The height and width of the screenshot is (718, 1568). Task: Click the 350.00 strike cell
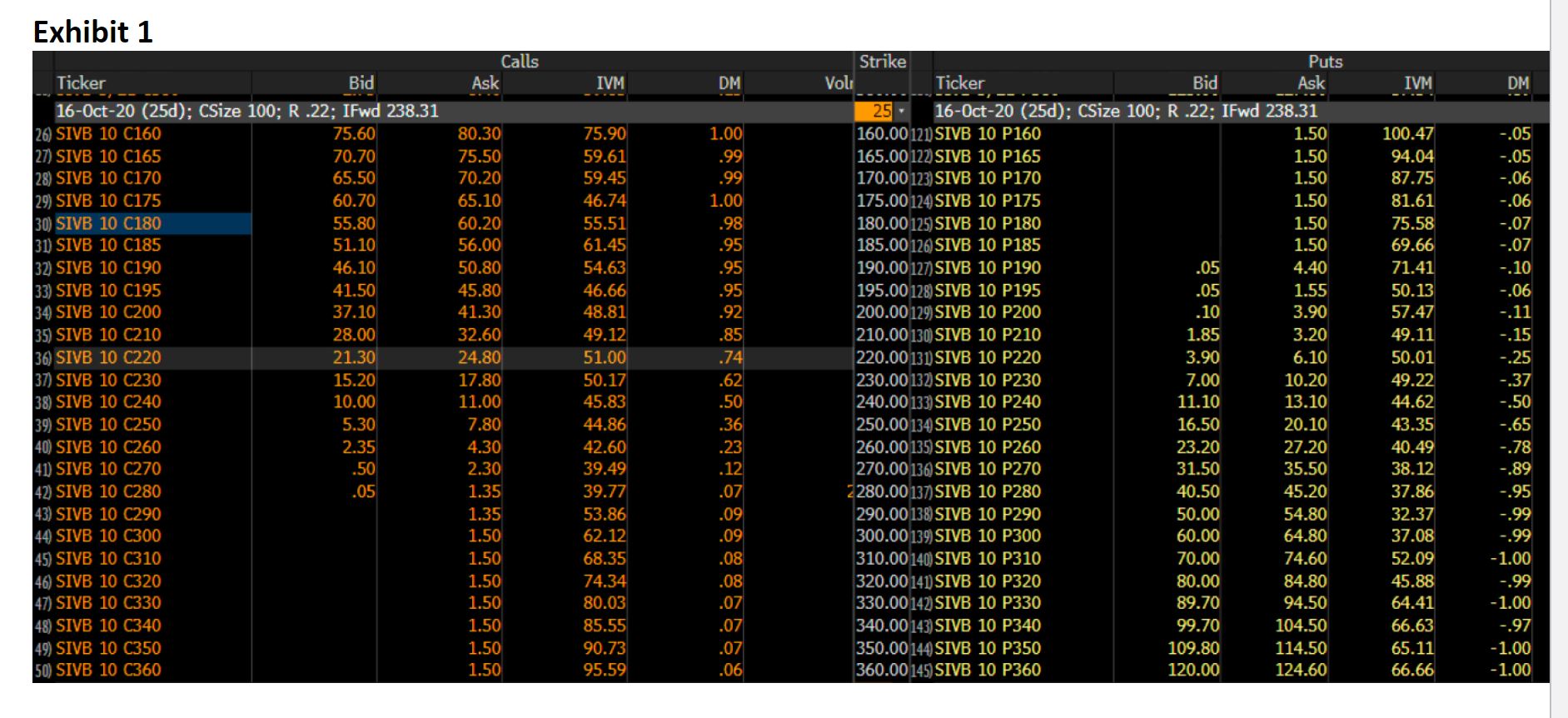click(x=882, y=648)
